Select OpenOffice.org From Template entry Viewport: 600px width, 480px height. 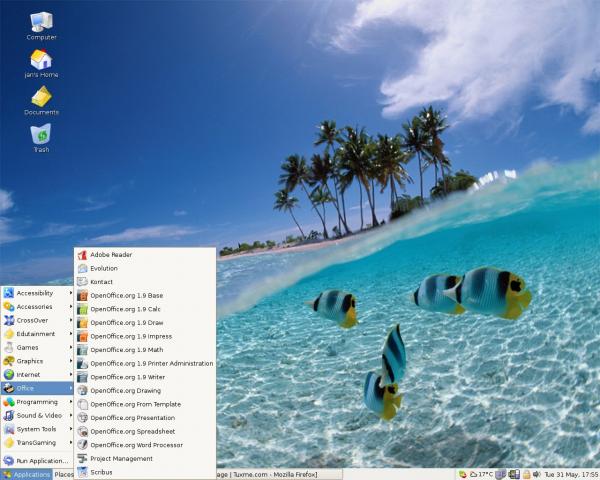[145, 404]
